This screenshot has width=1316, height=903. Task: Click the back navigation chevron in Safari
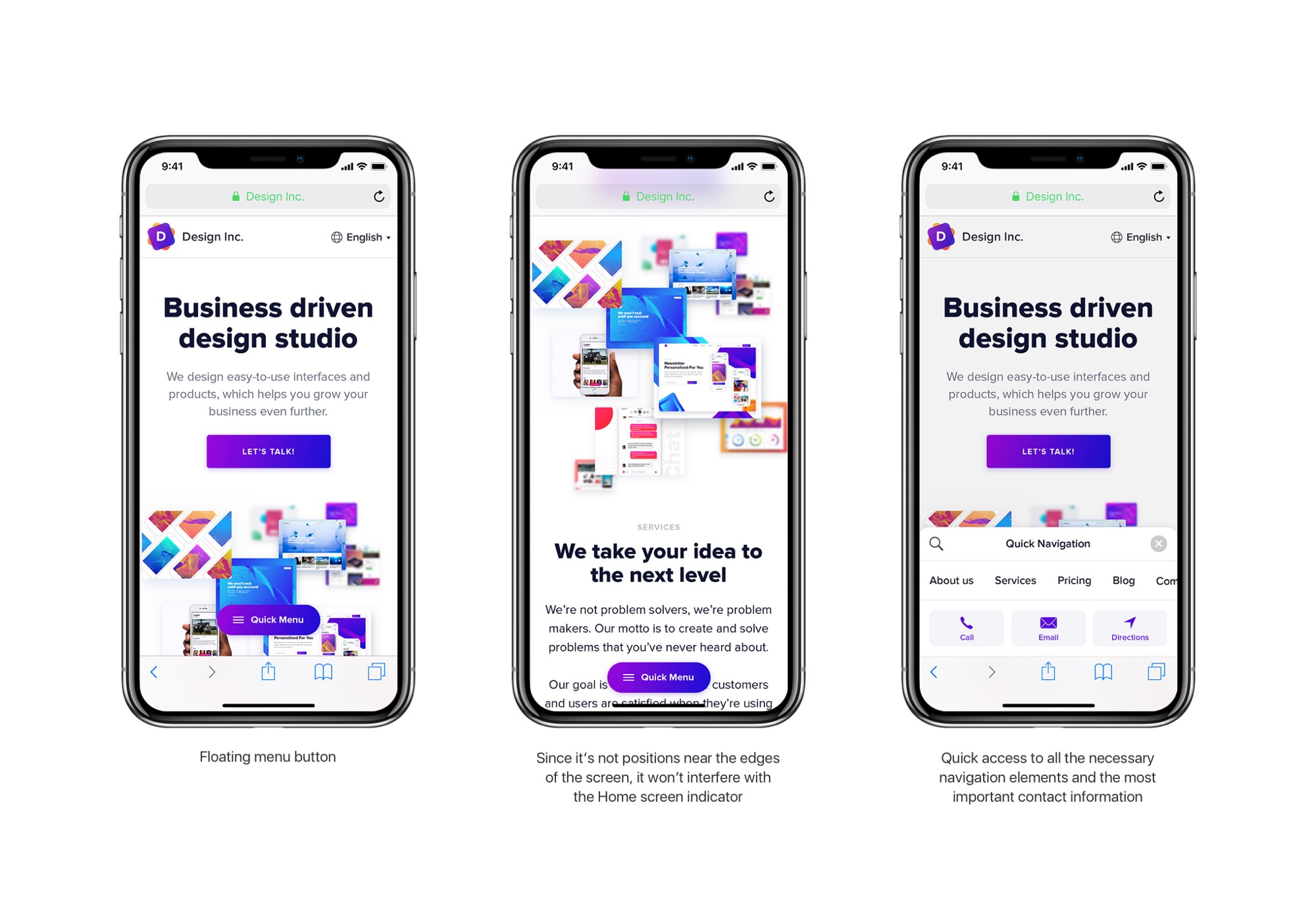tap(153, 670)
